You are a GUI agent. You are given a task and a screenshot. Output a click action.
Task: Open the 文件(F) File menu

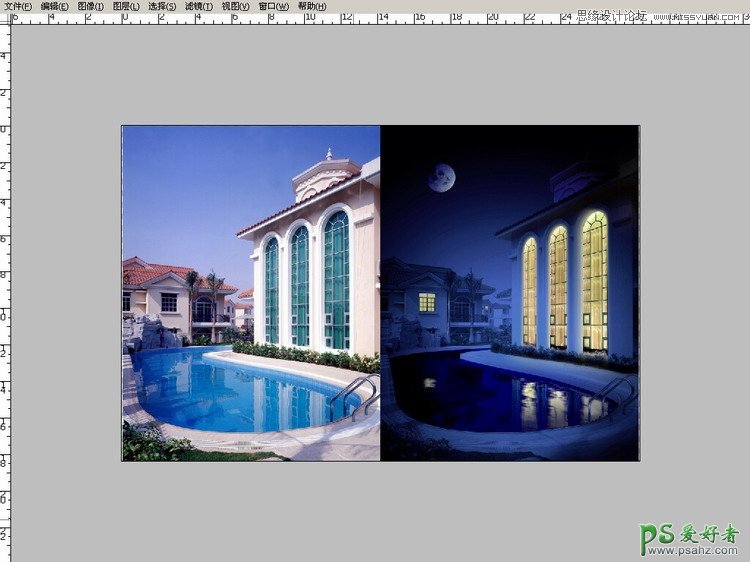[18, 6]
